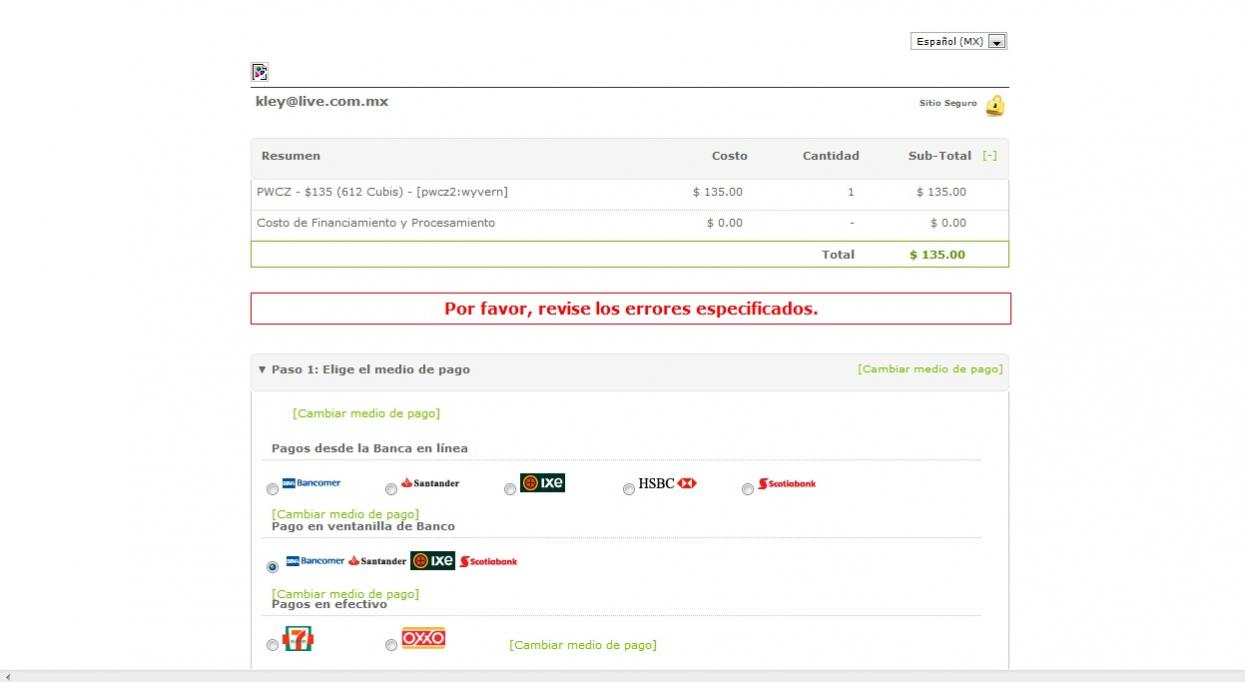The width and height of the screenshot is (1245, 682).
Task: Click Costo de Financiamiento y Procesamiento row
Action: tap(630, 223)
